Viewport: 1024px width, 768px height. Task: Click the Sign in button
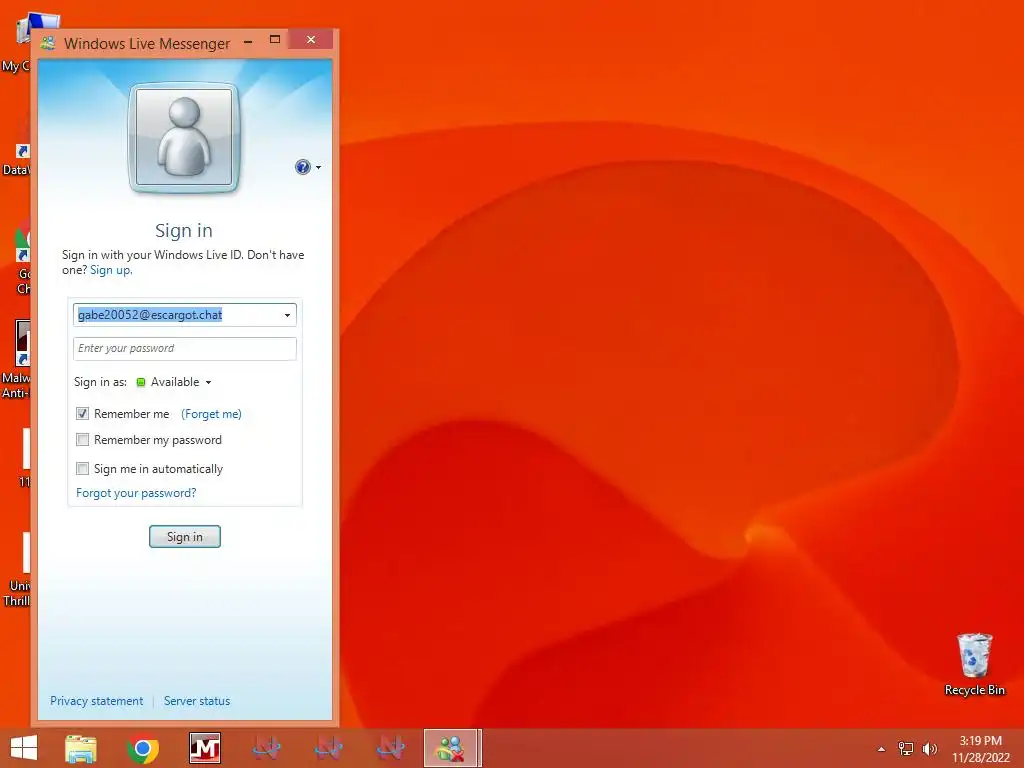tap(185, 537)
